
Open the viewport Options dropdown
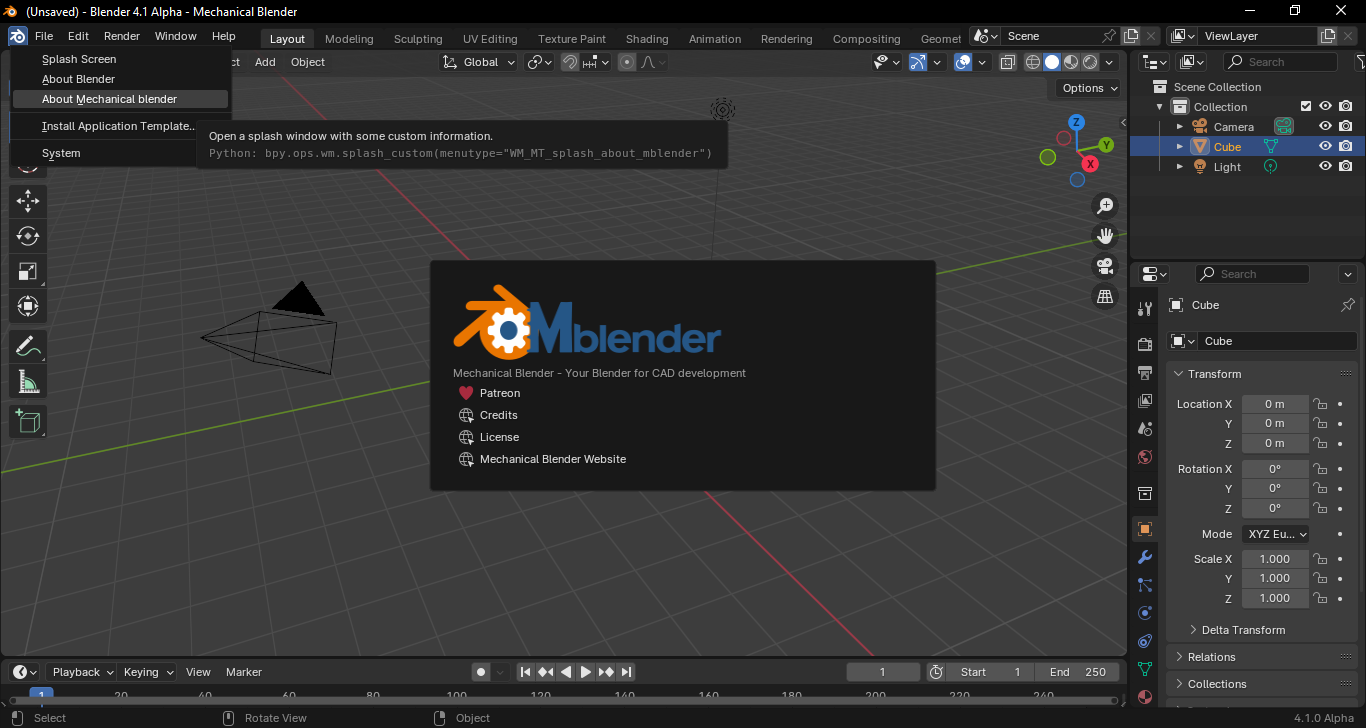(1089, 88)
